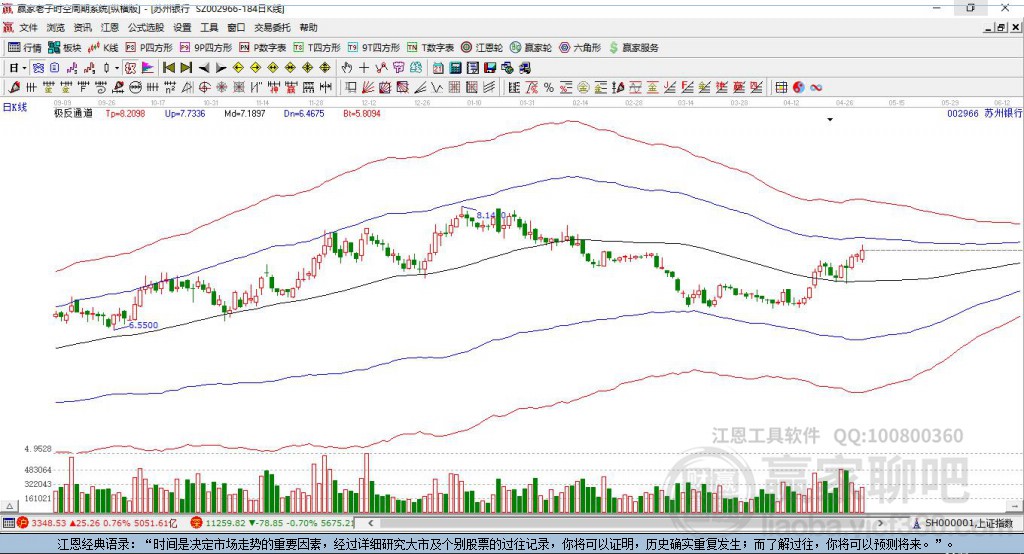Open the P数字表 number table
The height and width of the screenshot is (554, 1024).
(263, 48)
